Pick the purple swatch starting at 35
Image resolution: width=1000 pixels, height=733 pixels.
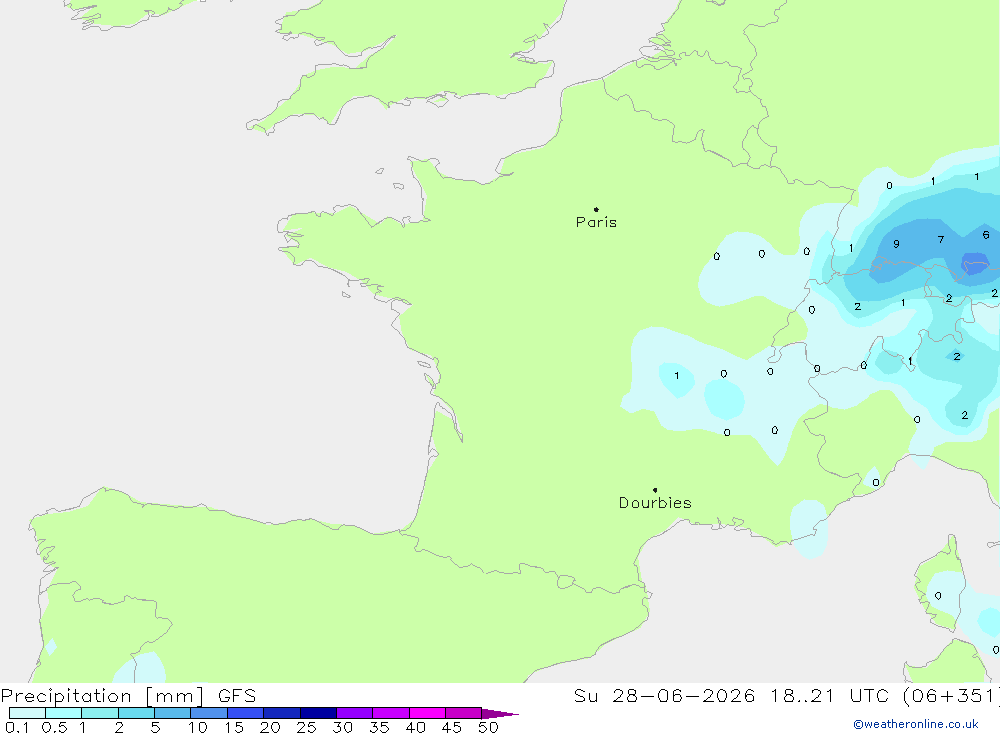click(391, 713)
